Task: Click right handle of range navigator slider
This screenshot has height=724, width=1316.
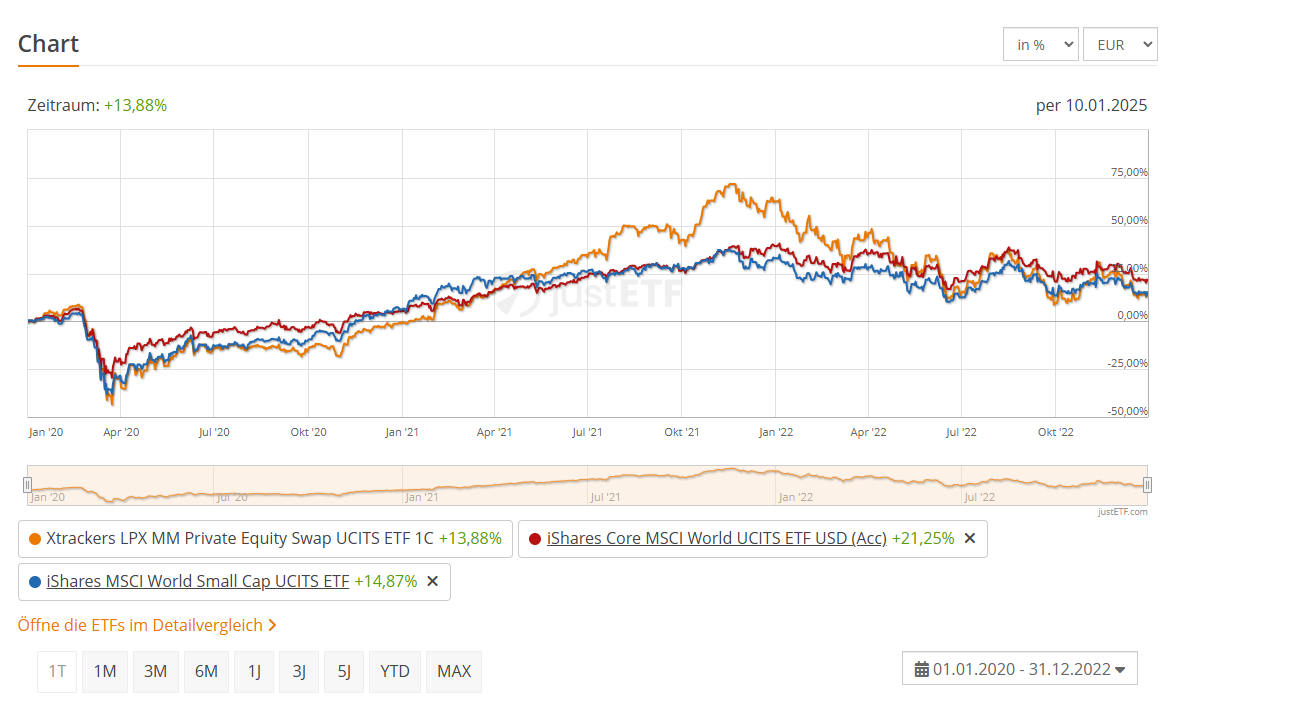Action: [1147, 485]
